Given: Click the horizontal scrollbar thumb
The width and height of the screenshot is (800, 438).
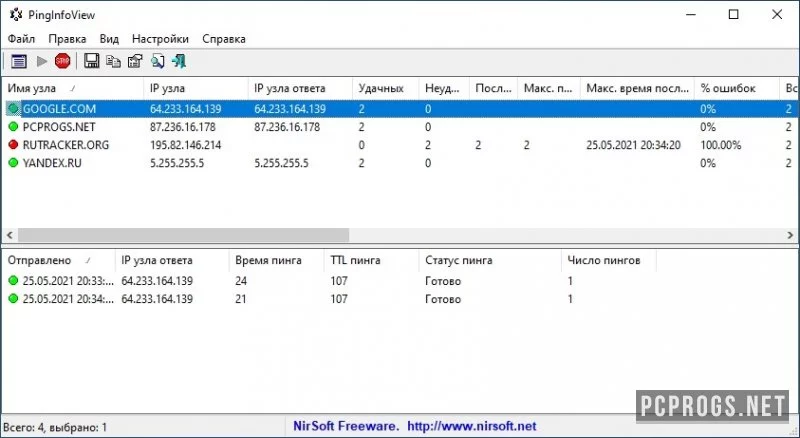Looking at the screenshot, I should [184, 235].
